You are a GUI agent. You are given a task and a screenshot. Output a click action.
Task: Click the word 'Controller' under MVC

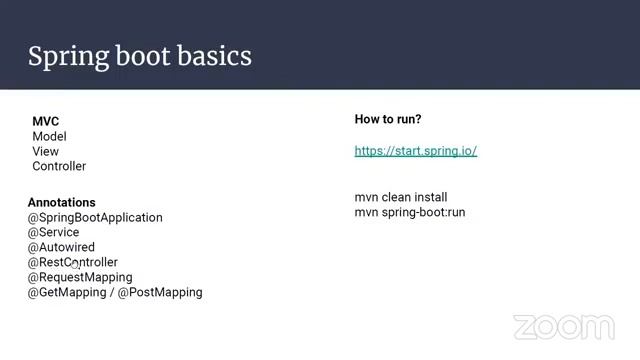(59, 167)
